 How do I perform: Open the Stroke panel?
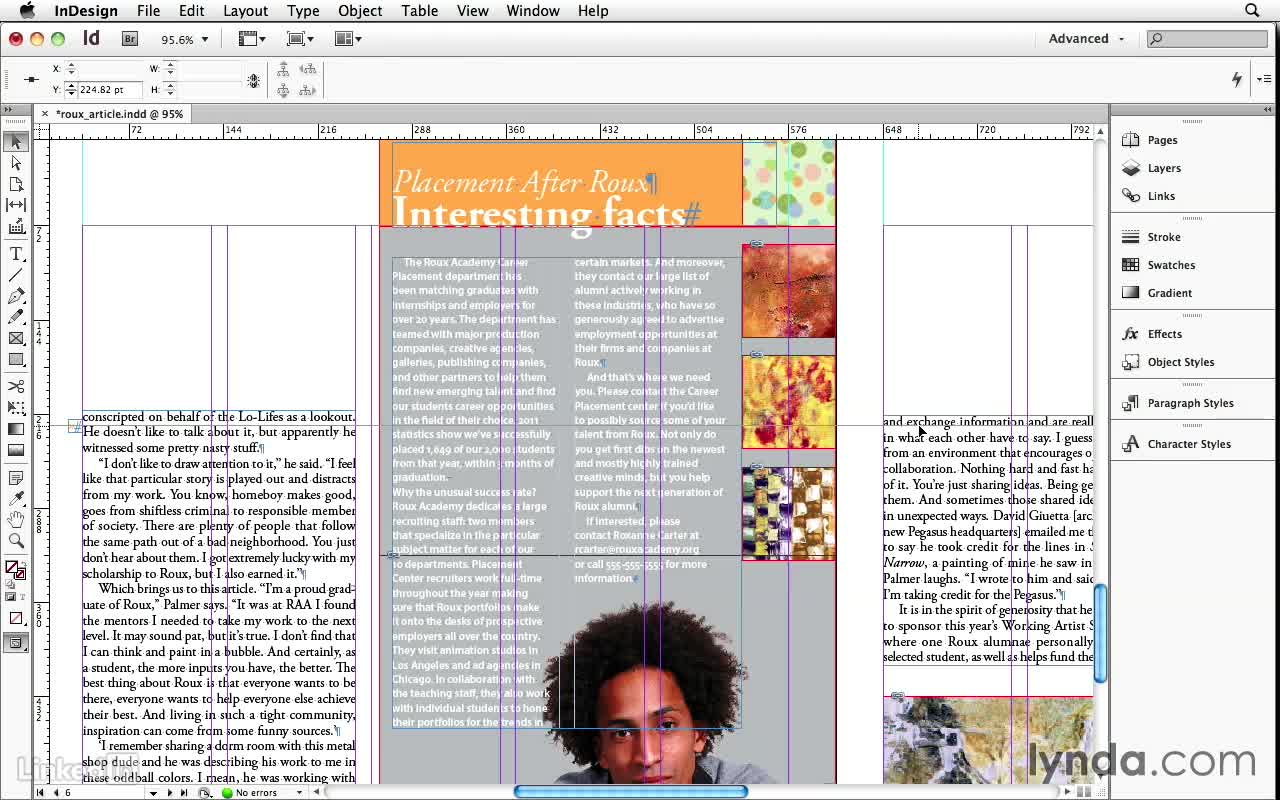(x=1164, y=237)
